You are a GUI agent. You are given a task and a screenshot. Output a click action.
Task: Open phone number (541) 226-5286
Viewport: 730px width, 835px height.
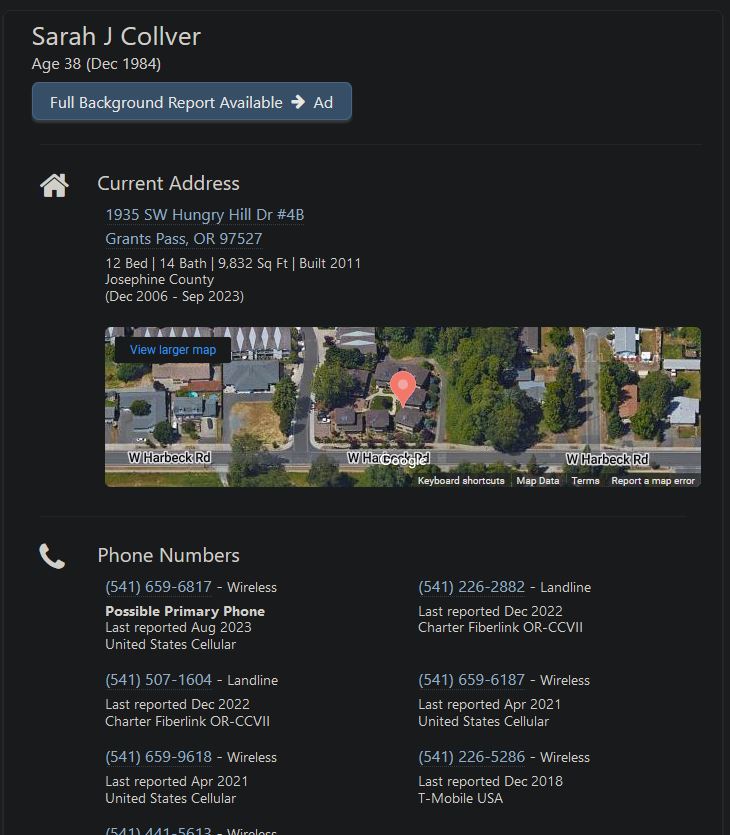pos(472,757)
